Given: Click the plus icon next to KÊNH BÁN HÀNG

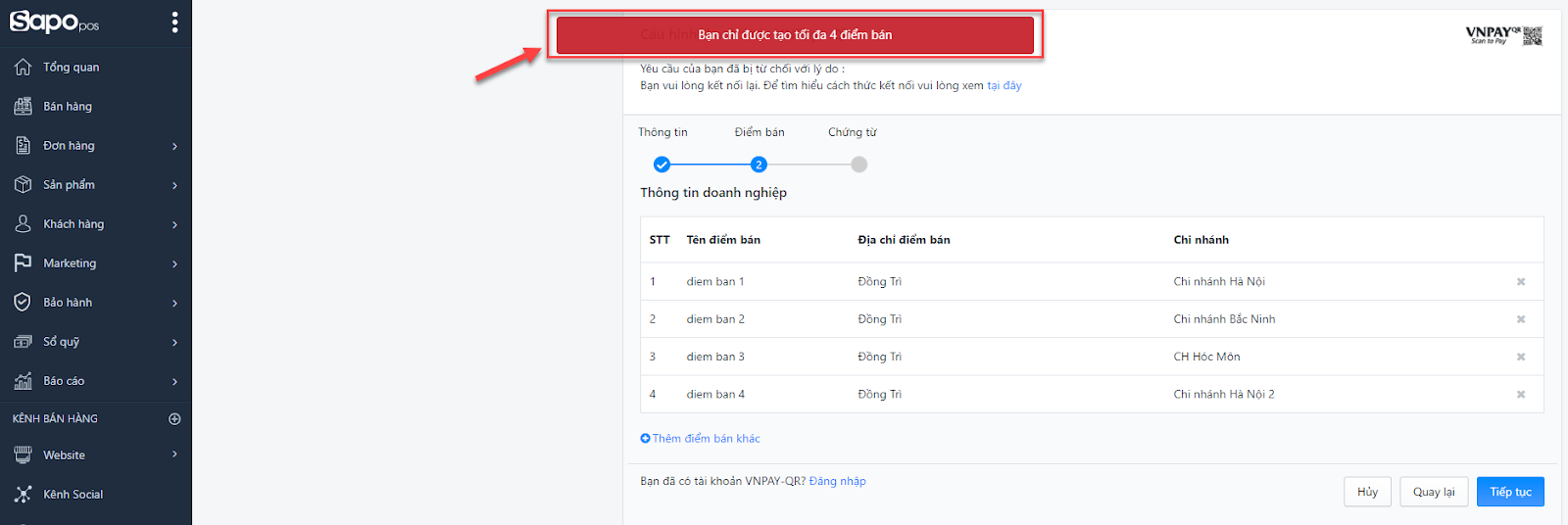Looking at the screenshot, I should point(174,418).
